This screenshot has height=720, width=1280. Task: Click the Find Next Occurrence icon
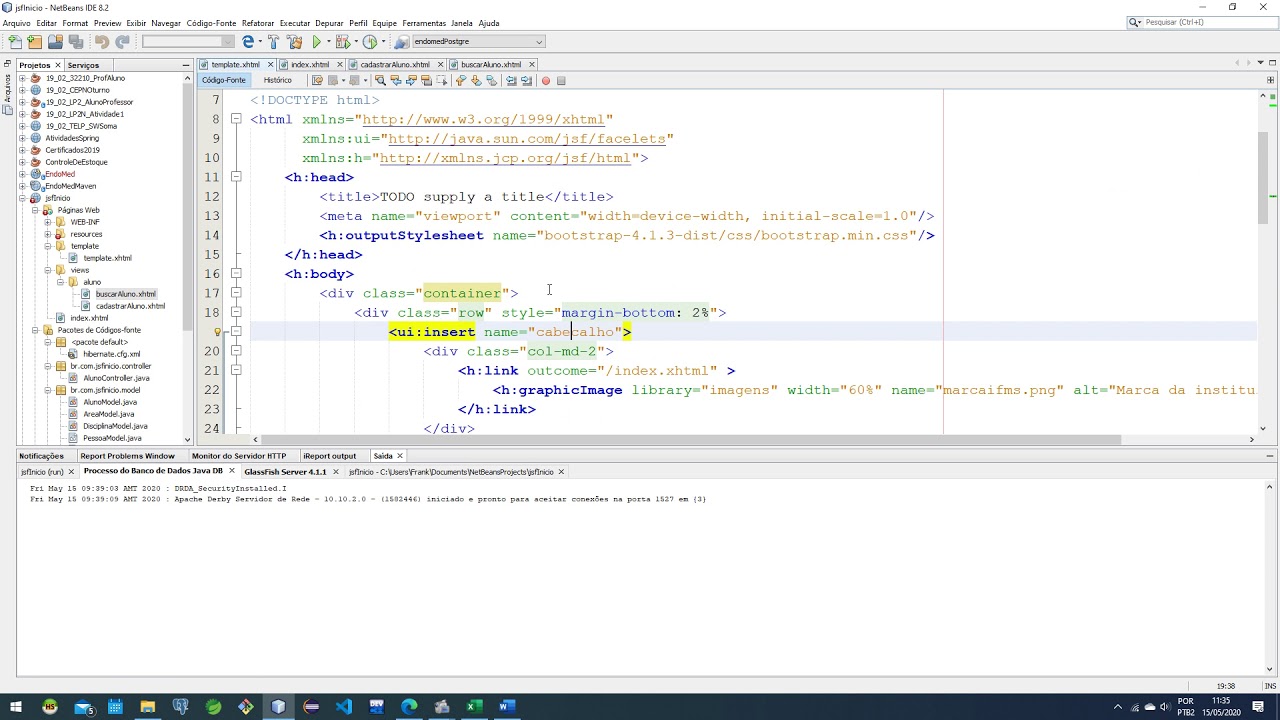(x=411, y=80)
